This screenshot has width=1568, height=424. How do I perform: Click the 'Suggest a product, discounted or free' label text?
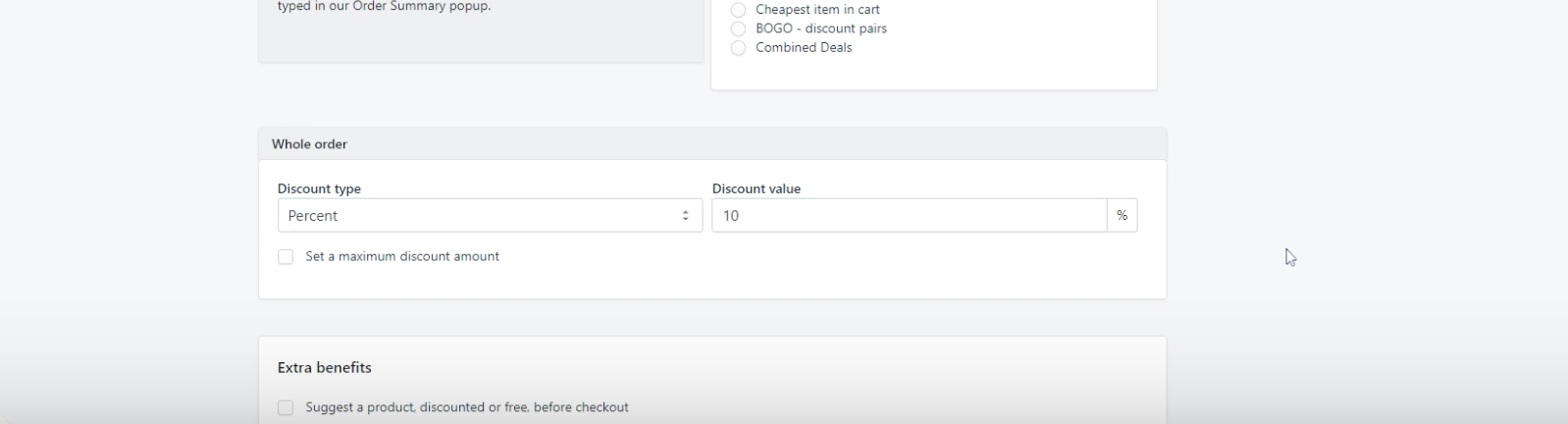(x=467, y=407)
